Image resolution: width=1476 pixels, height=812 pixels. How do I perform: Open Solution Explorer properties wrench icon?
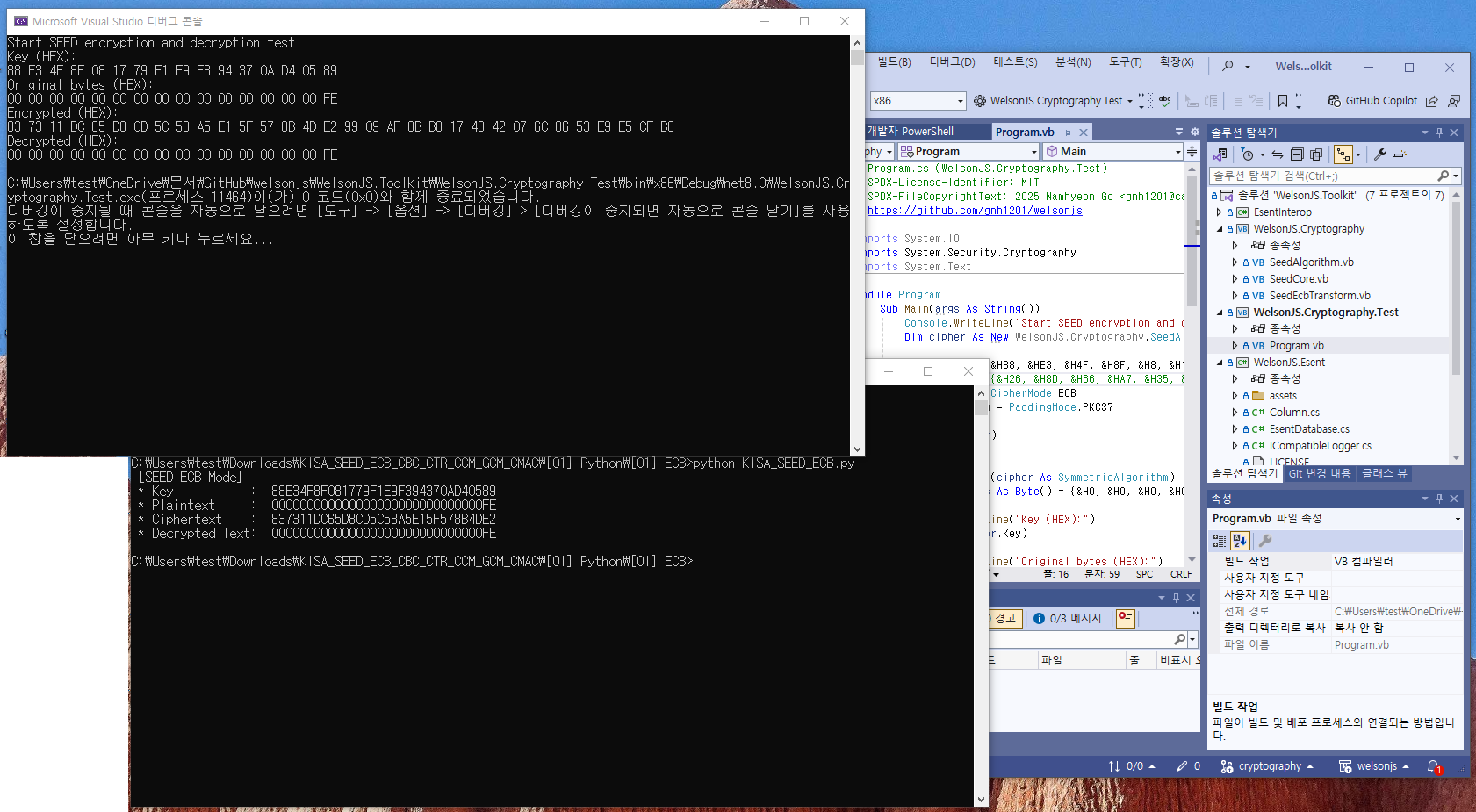pyautogui.click(x=1380, y=154)
